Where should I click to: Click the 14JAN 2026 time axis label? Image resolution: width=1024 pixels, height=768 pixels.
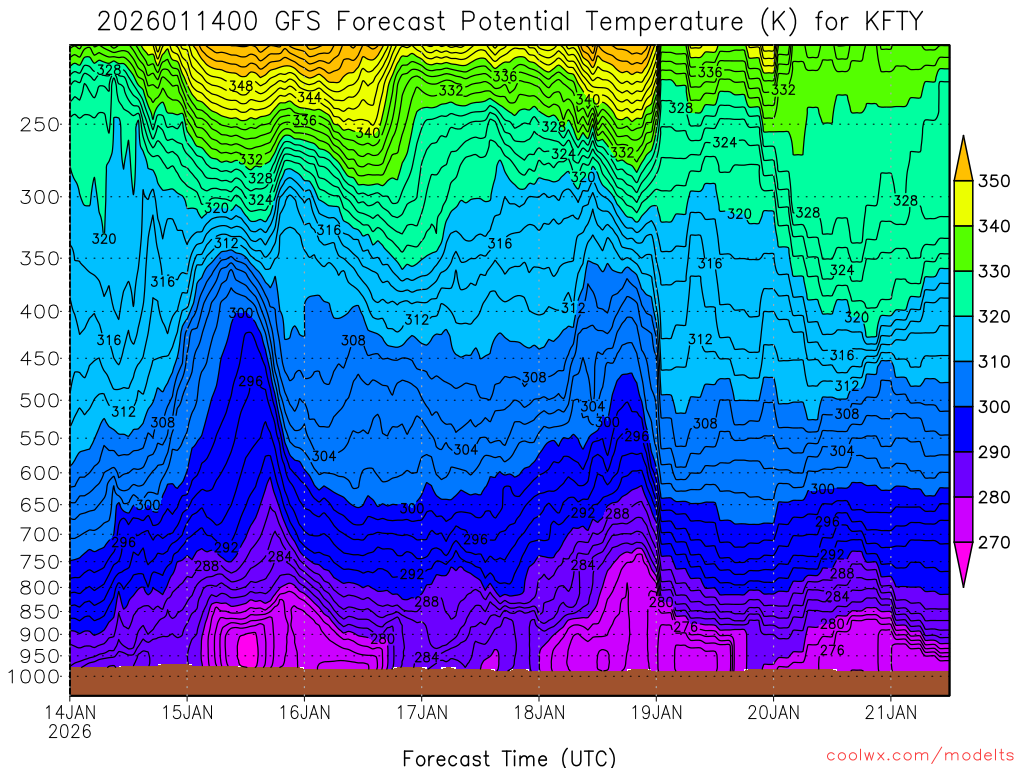[69, 721]
